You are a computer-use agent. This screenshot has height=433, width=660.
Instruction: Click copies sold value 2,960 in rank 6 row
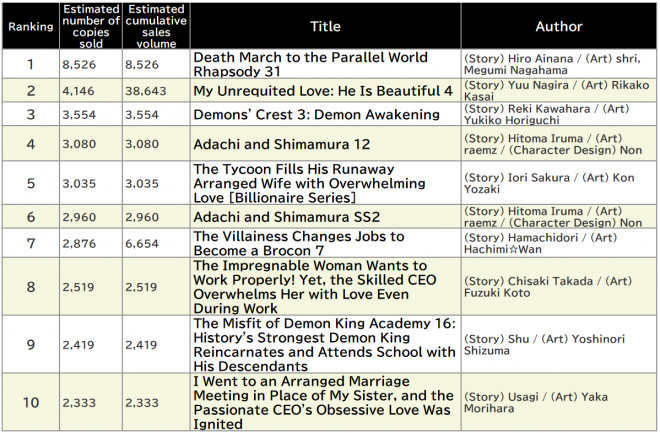79,217
